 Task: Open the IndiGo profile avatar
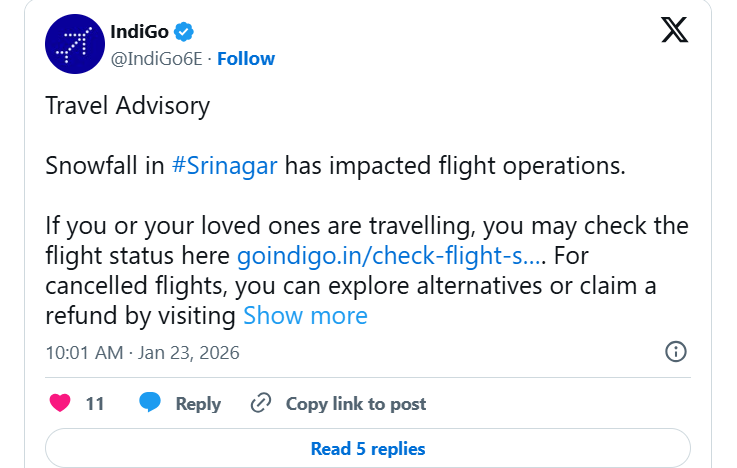pos(75,44)
